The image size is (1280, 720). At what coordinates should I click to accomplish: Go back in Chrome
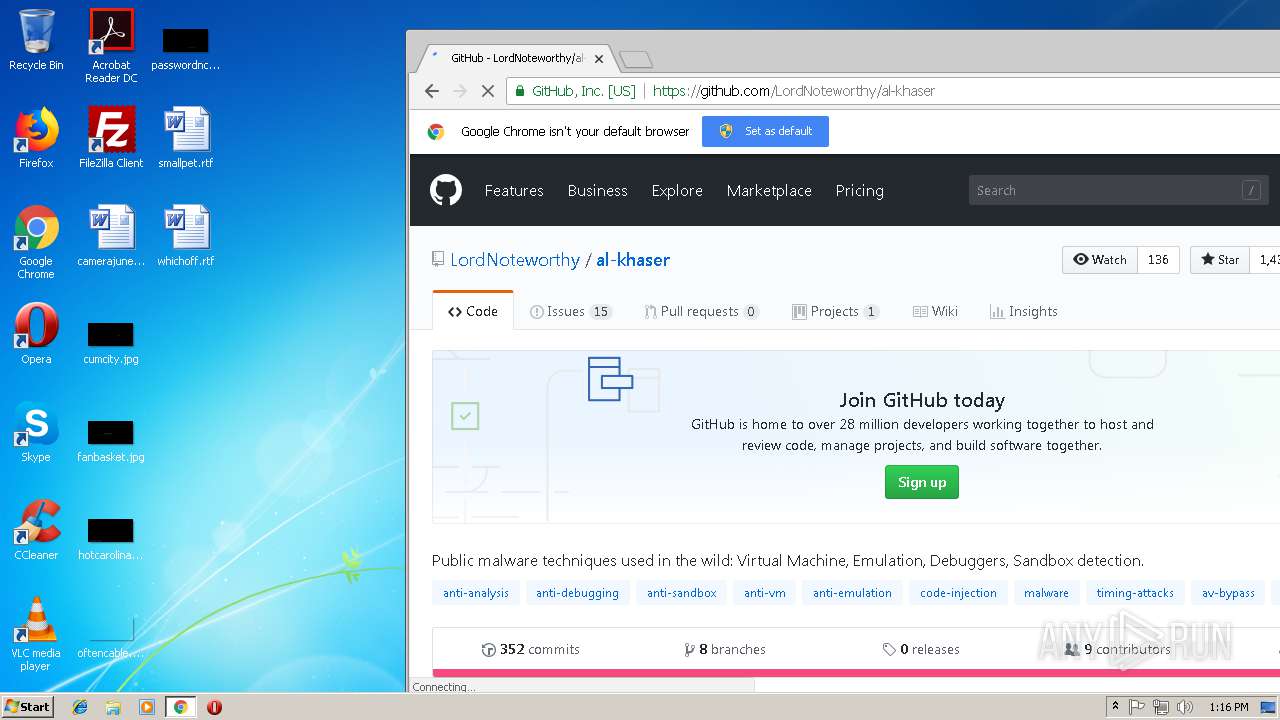(432, 91)
